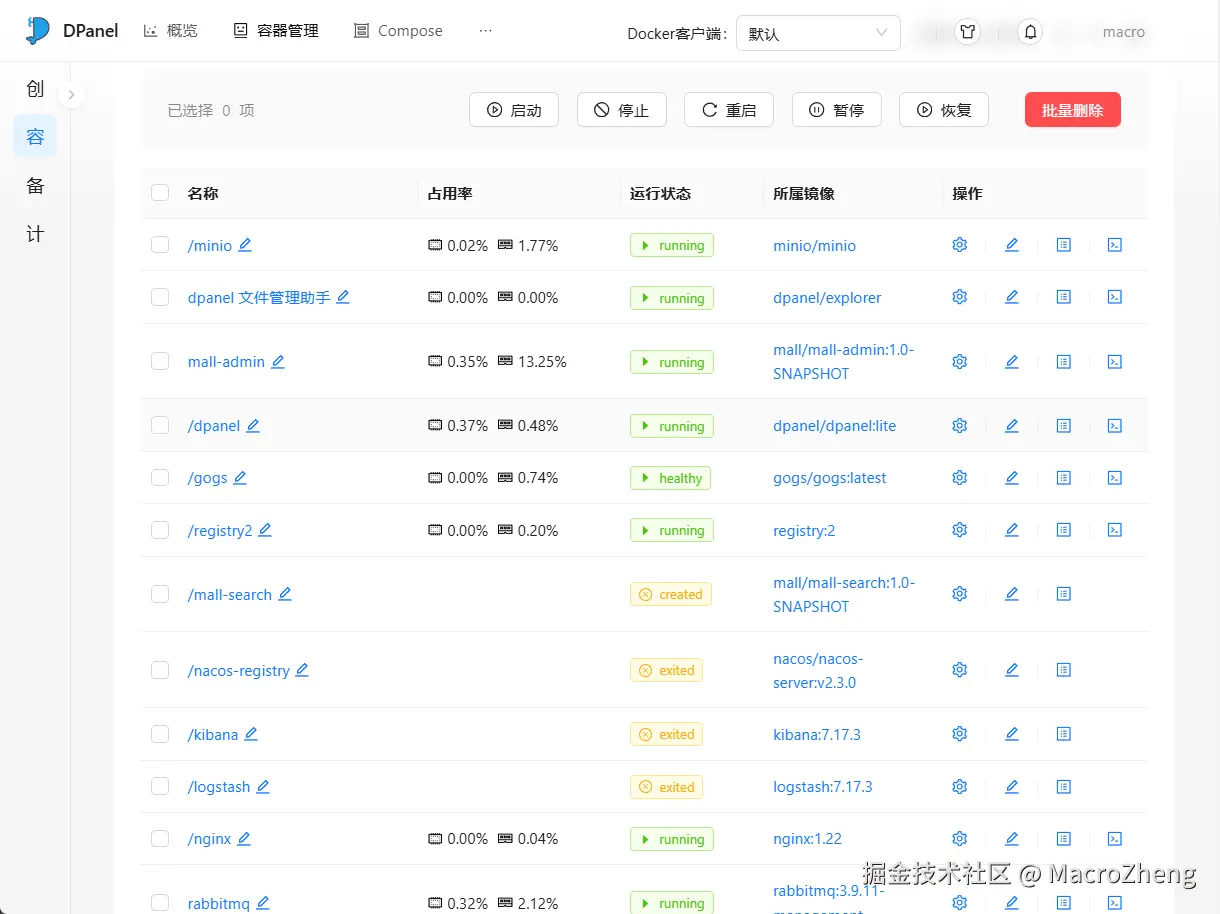Select sidebar item 容
This screenshot has width=1220, height=914.
coord(35,137)
